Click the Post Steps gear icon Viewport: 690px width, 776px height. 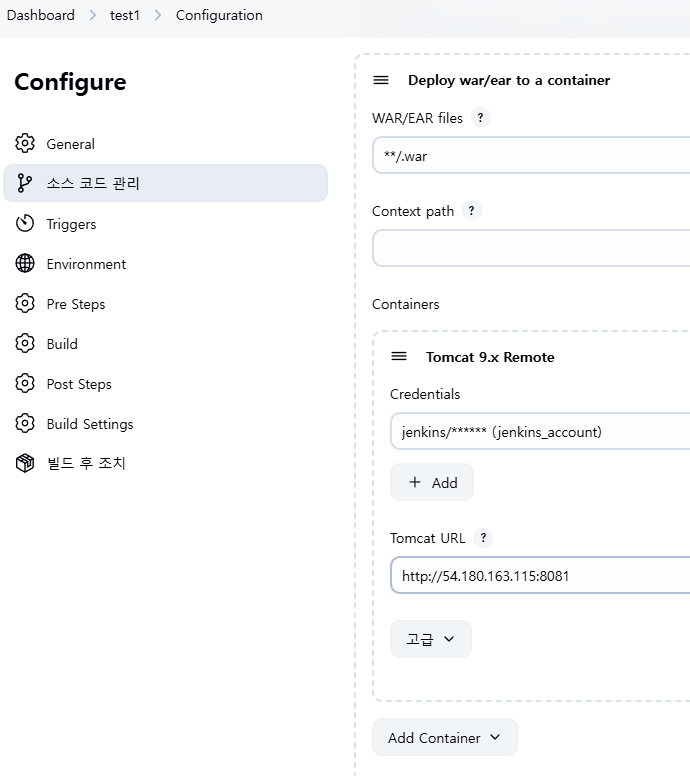click(25, 384)
